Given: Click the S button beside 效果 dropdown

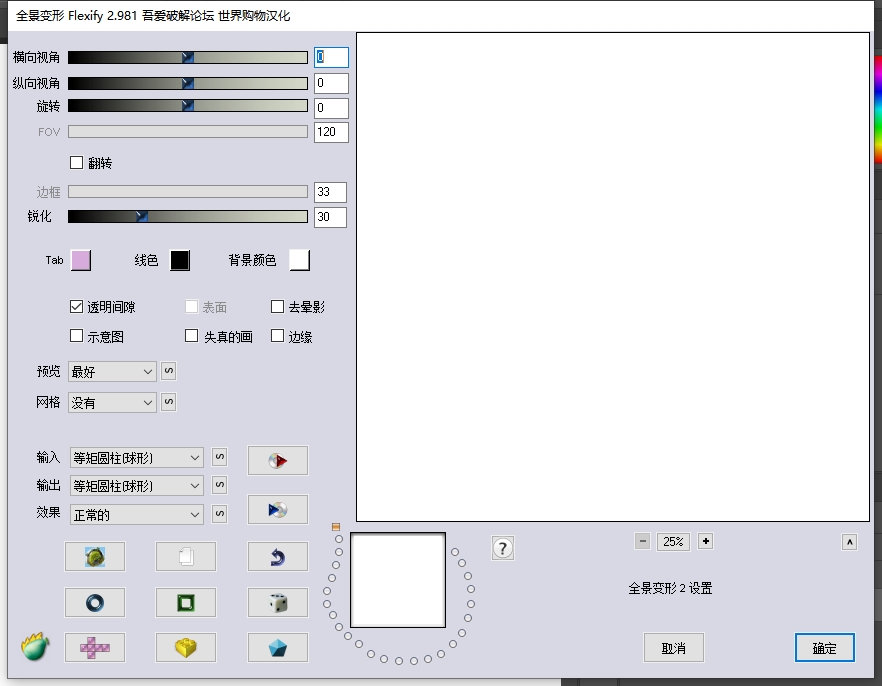Looking at the screenshot, I should [219, 513].
